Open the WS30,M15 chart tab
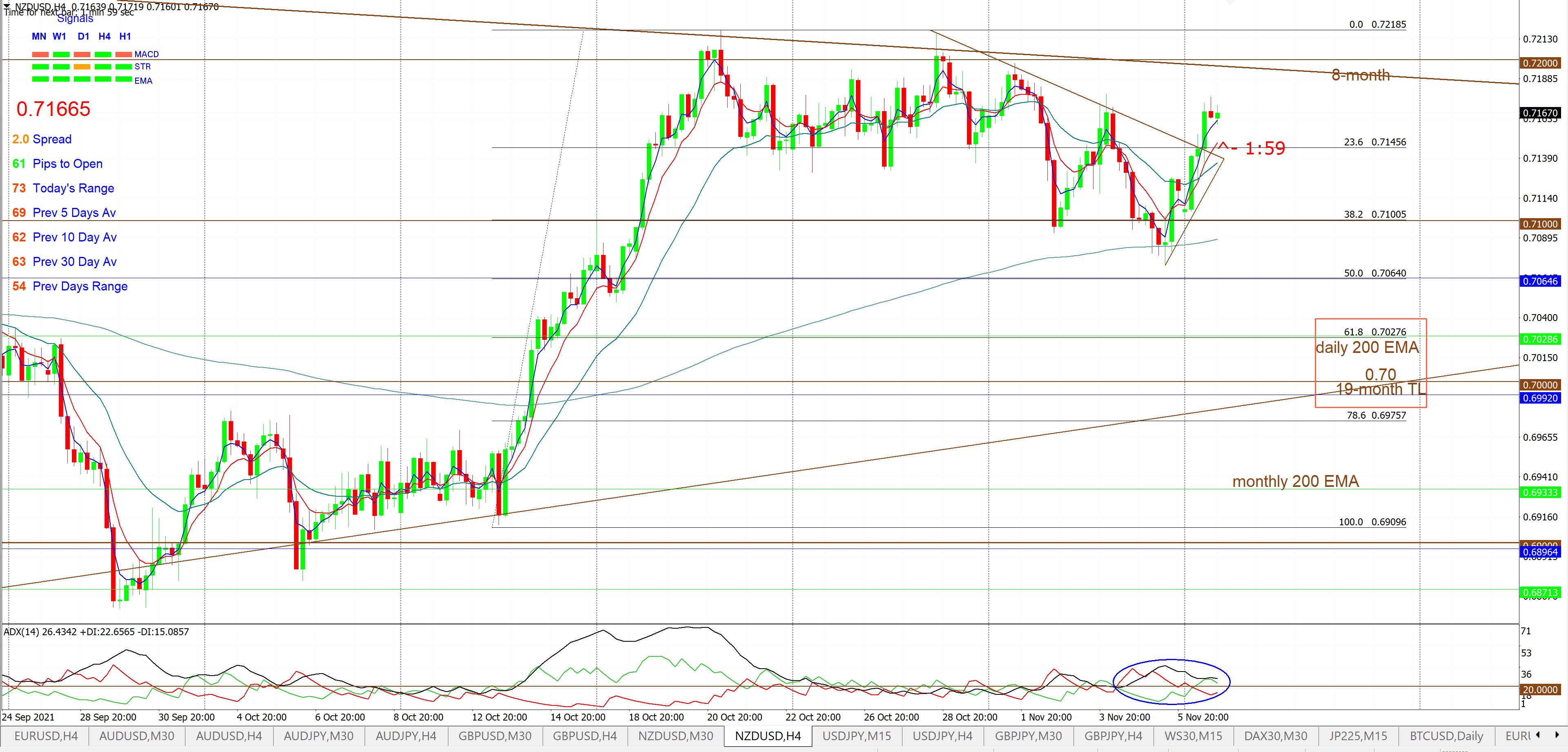 [1193, 736]
